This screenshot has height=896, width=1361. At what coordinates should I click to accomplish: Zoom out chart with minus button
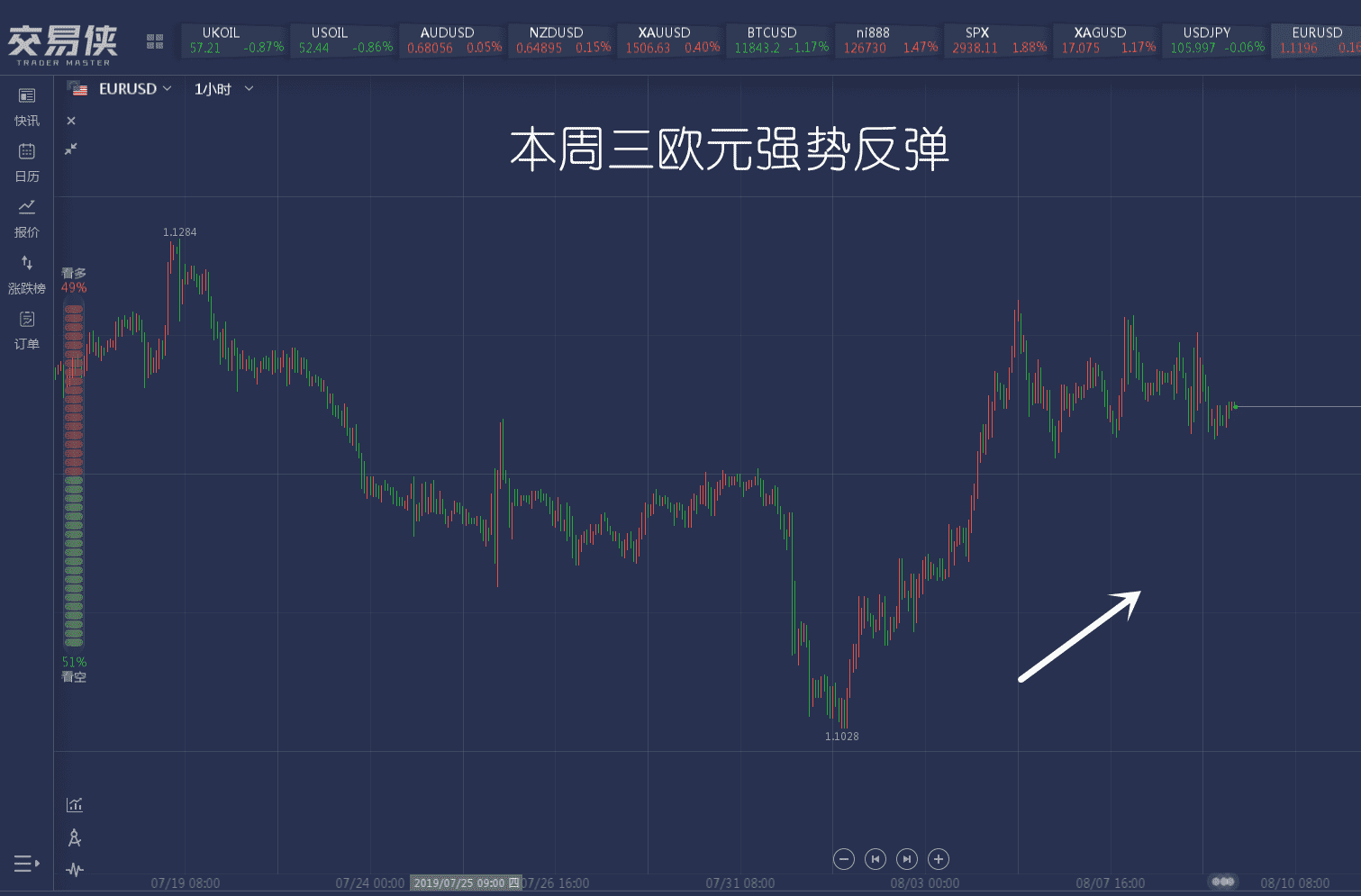click(x=844, y=859)
